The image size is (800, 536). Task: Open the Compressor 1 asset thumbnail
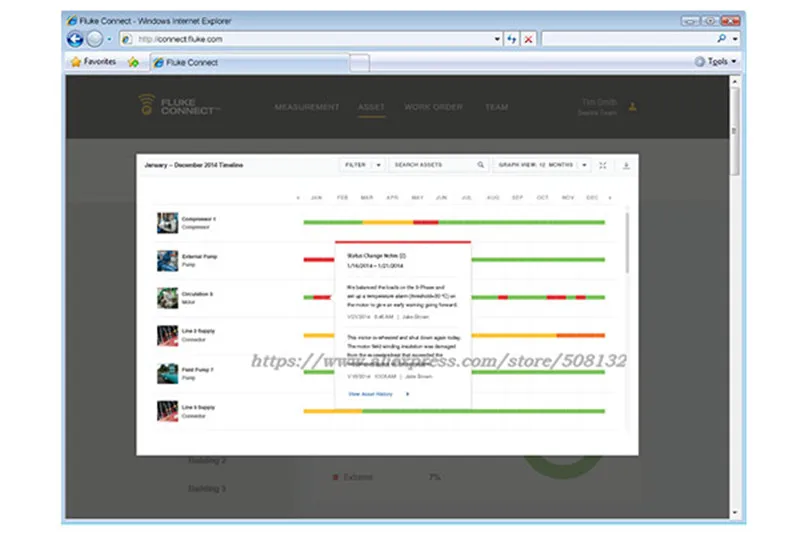167,223
